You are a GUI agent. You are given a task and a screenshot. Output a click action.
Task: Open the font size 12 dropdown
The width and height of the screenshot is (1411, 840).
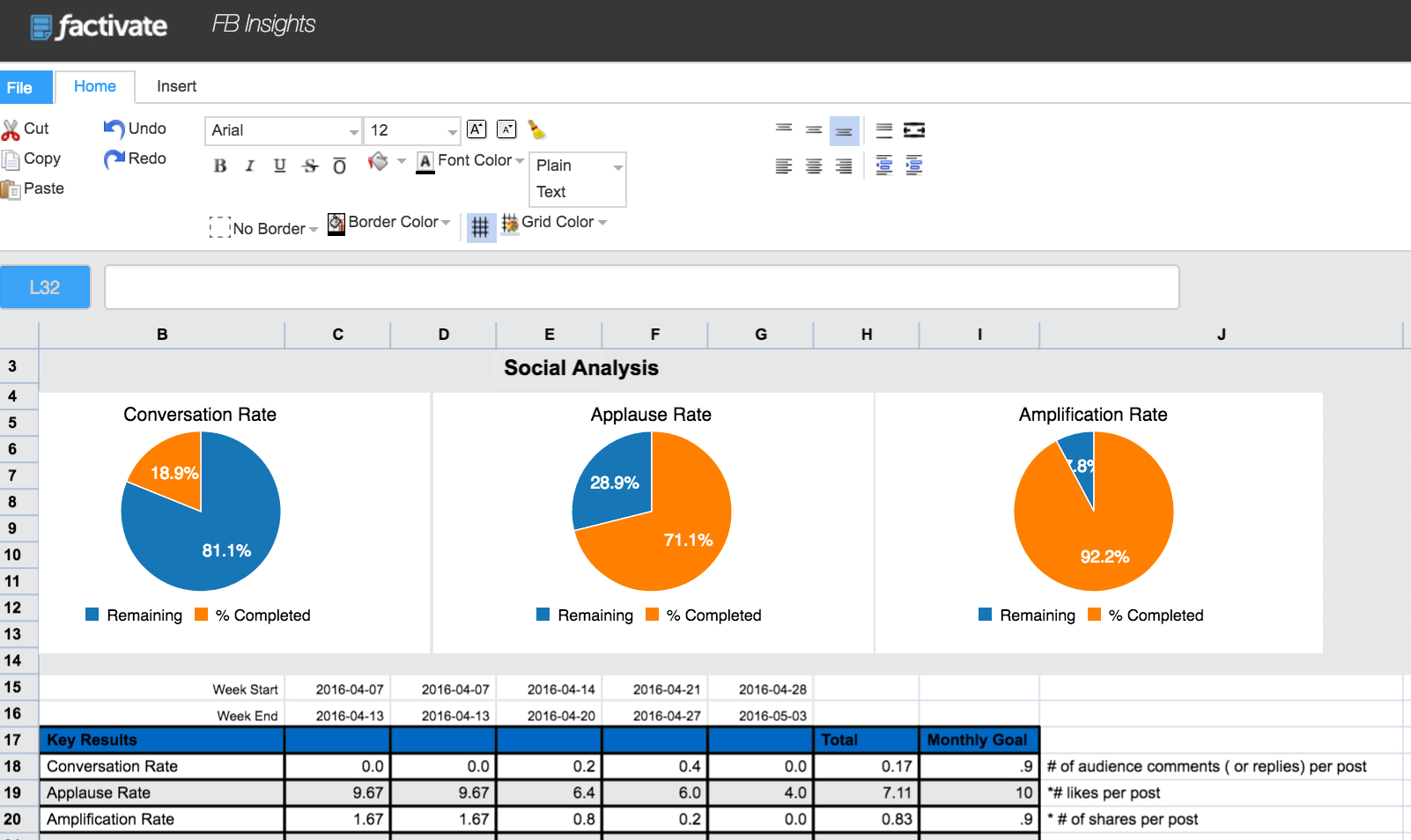click(413, 130)
